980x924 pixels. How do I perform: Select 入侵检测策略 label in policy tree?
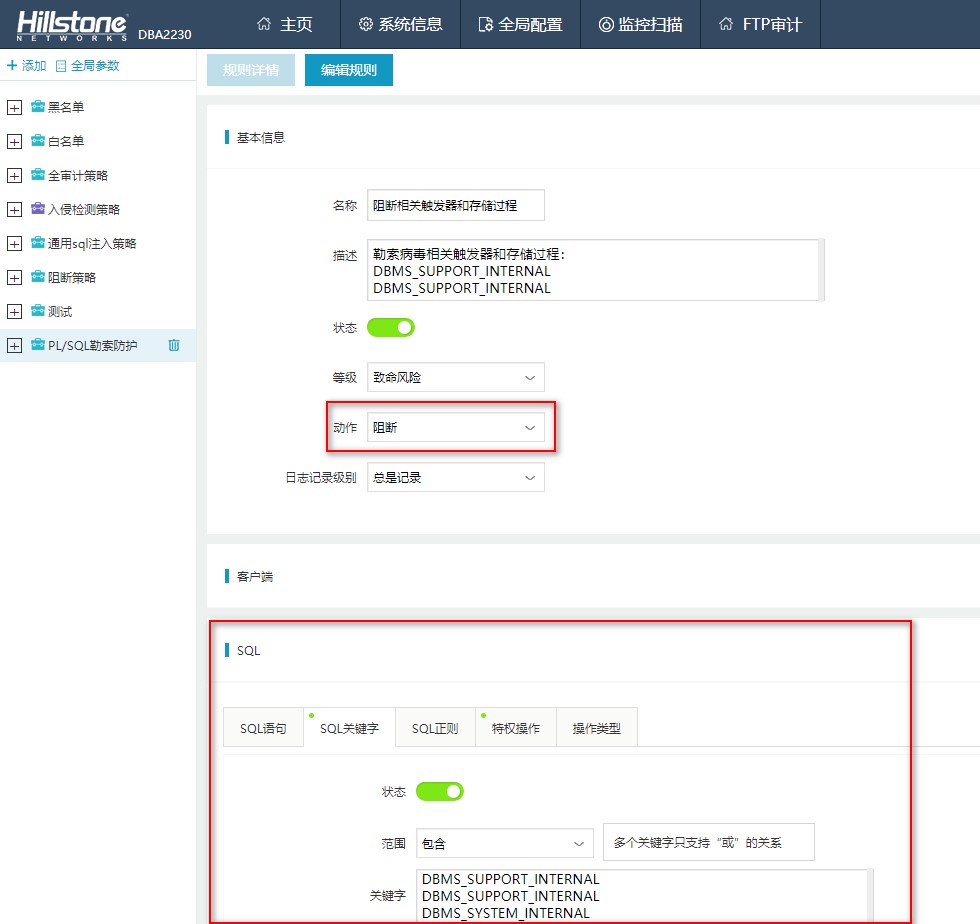point(84,209)
